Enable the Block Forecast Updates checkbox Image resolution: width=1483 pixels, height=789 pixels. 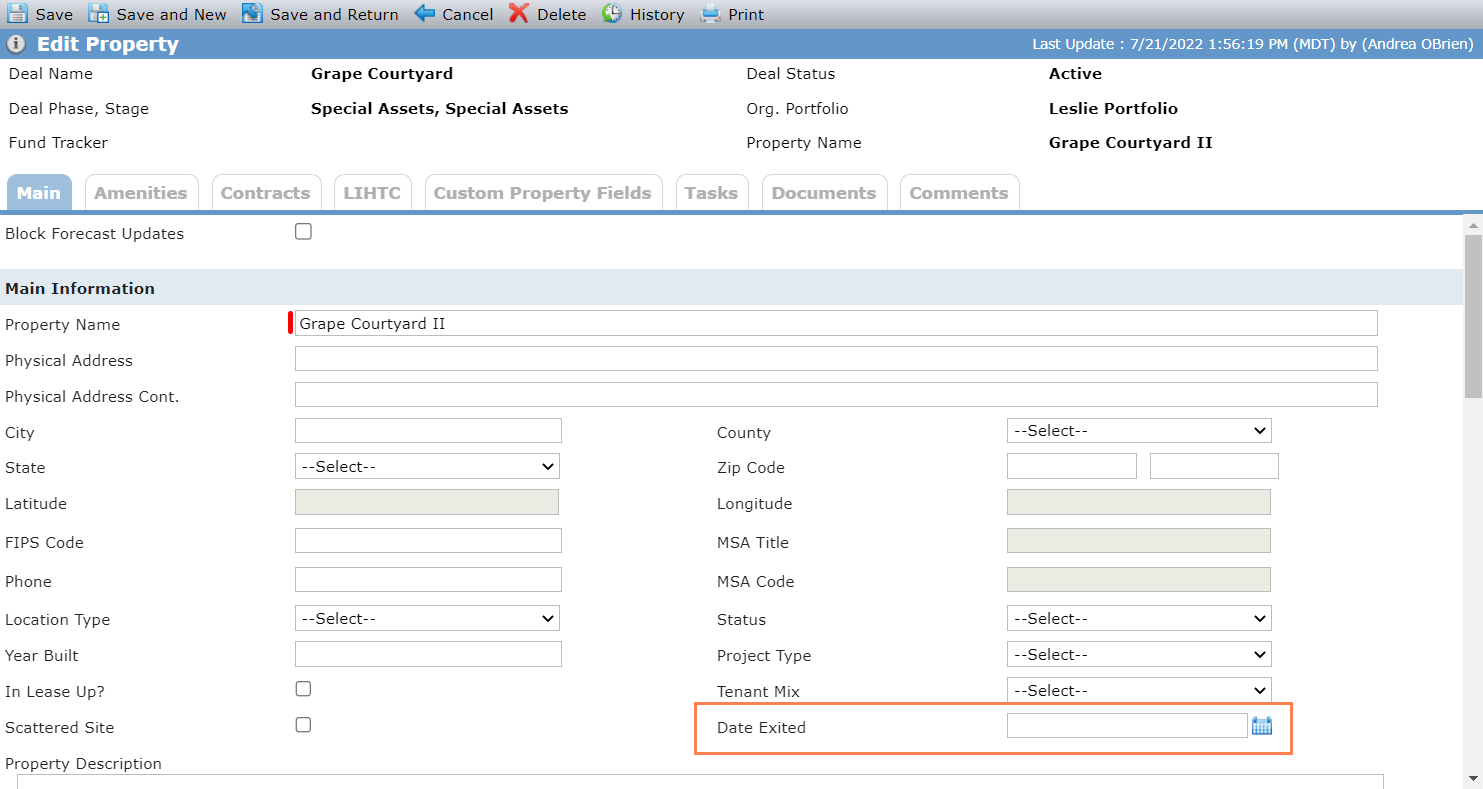click(x=303, y=232)
